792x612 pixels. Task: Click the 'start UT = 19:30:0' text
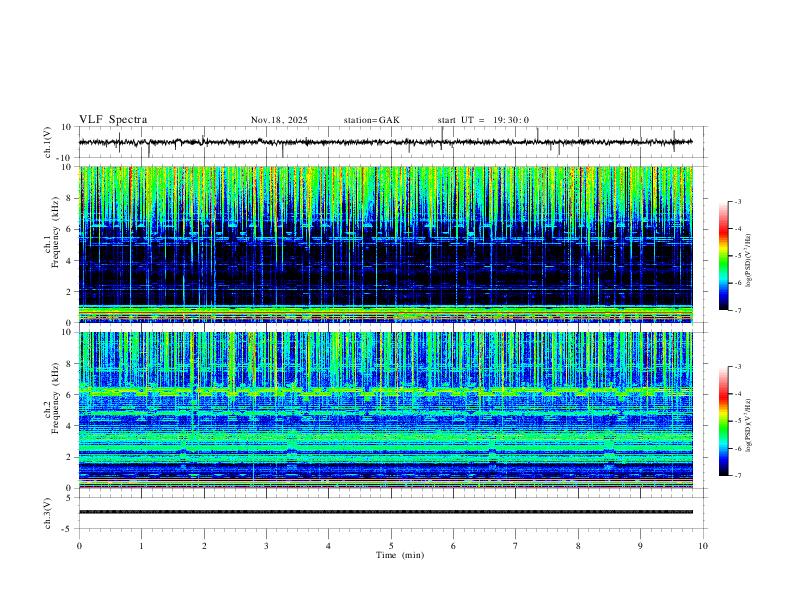483,120
